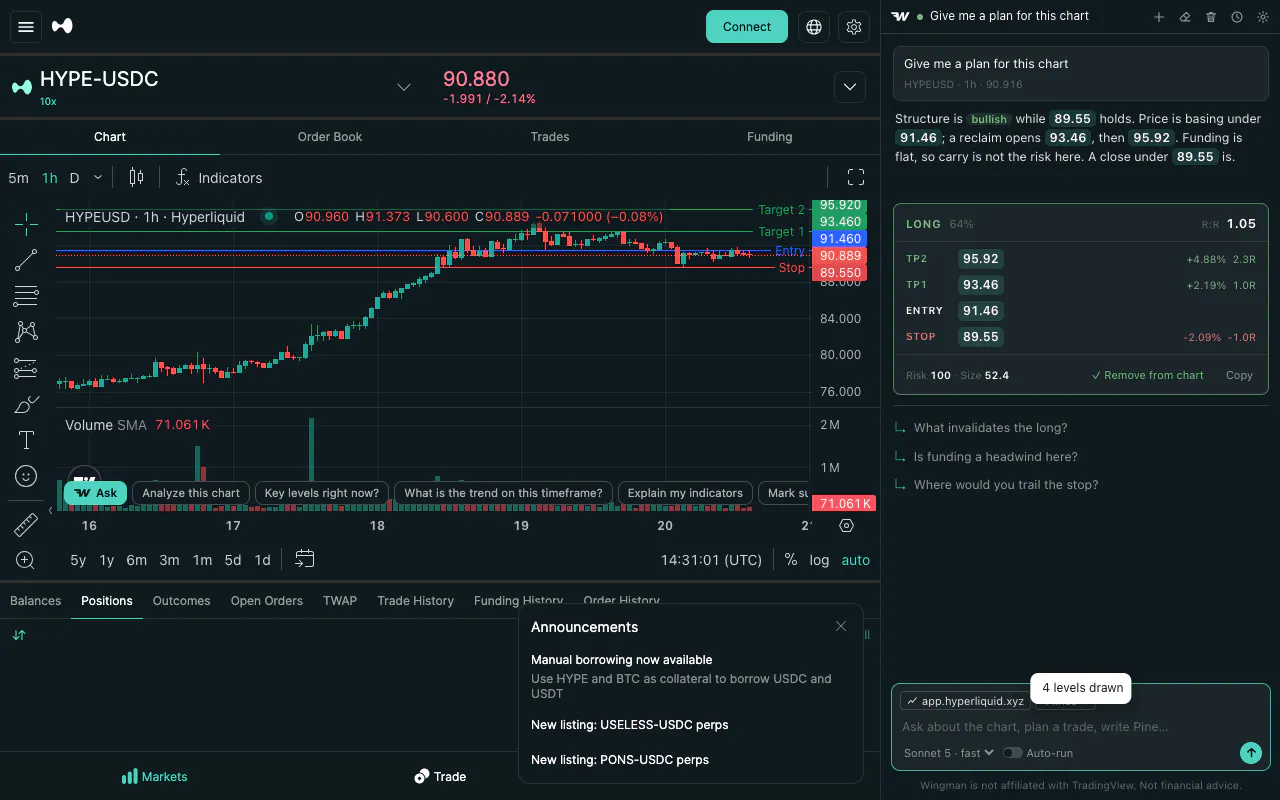Select the forecasting and measurement tool
Image resolution: width=1280 pixels, height=800 pixels.
tap(26, 368)
